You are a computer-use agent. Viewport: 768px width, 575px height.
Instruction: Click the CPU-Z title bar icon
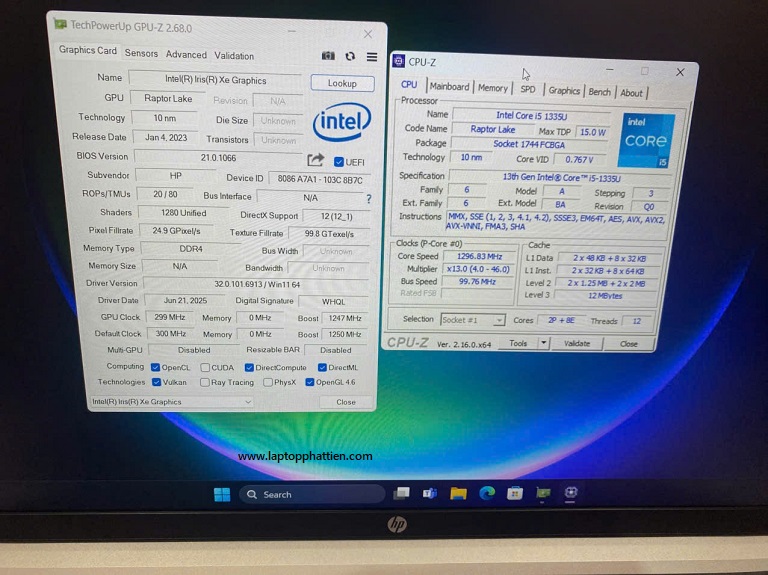399,61
